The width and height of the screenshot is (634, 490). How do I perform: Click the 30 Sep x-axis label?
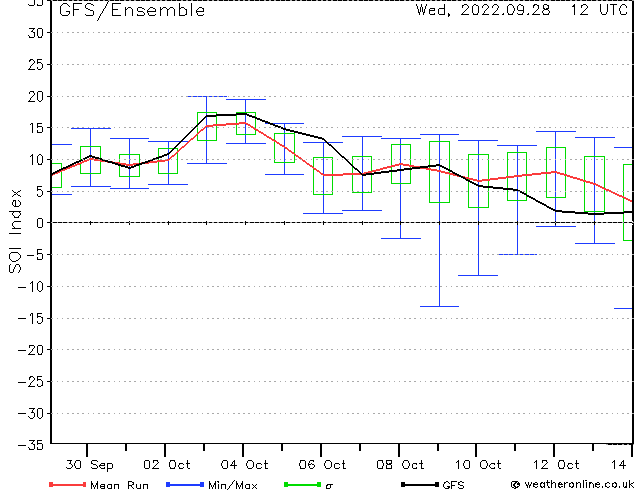[89, 465]
